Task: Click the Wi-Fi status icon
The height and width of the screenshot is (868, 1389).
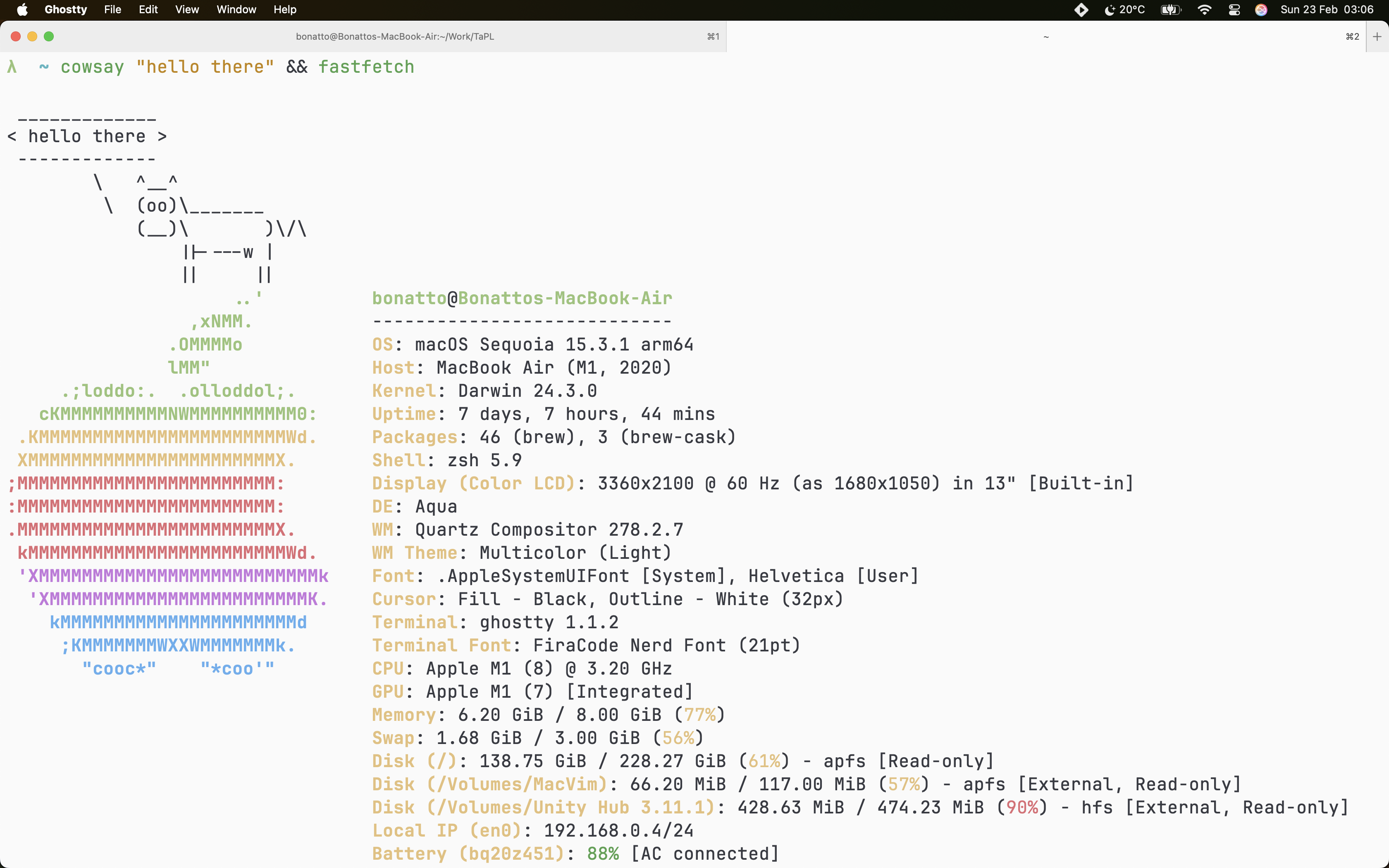Action: pos(1204,10)
